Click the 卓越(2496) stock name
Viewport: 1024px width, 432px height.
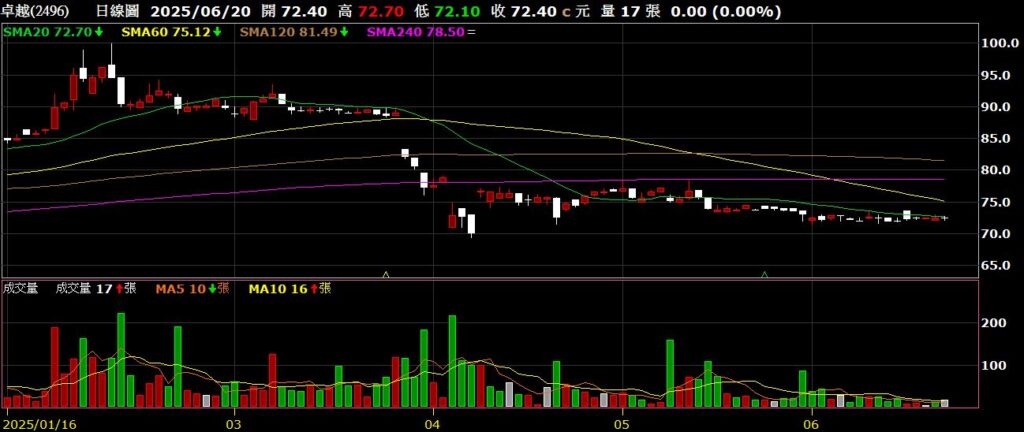[x=36, y=11]
